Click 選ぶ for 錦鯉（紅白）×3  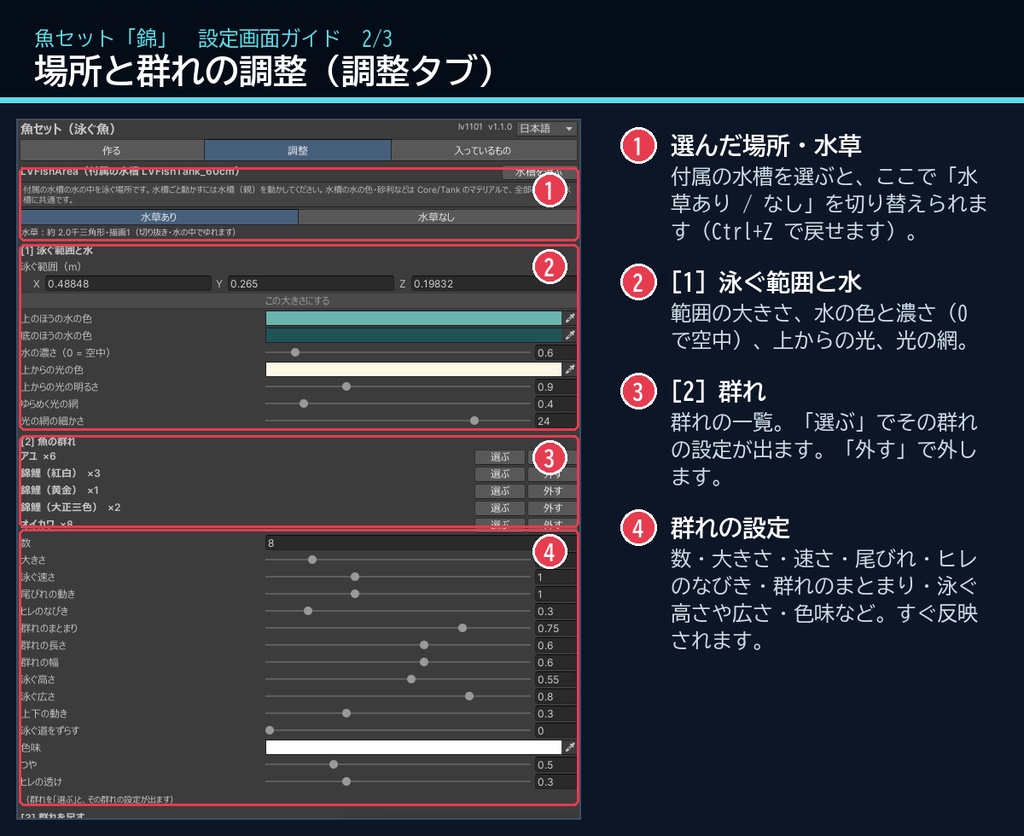coord(500,474)
